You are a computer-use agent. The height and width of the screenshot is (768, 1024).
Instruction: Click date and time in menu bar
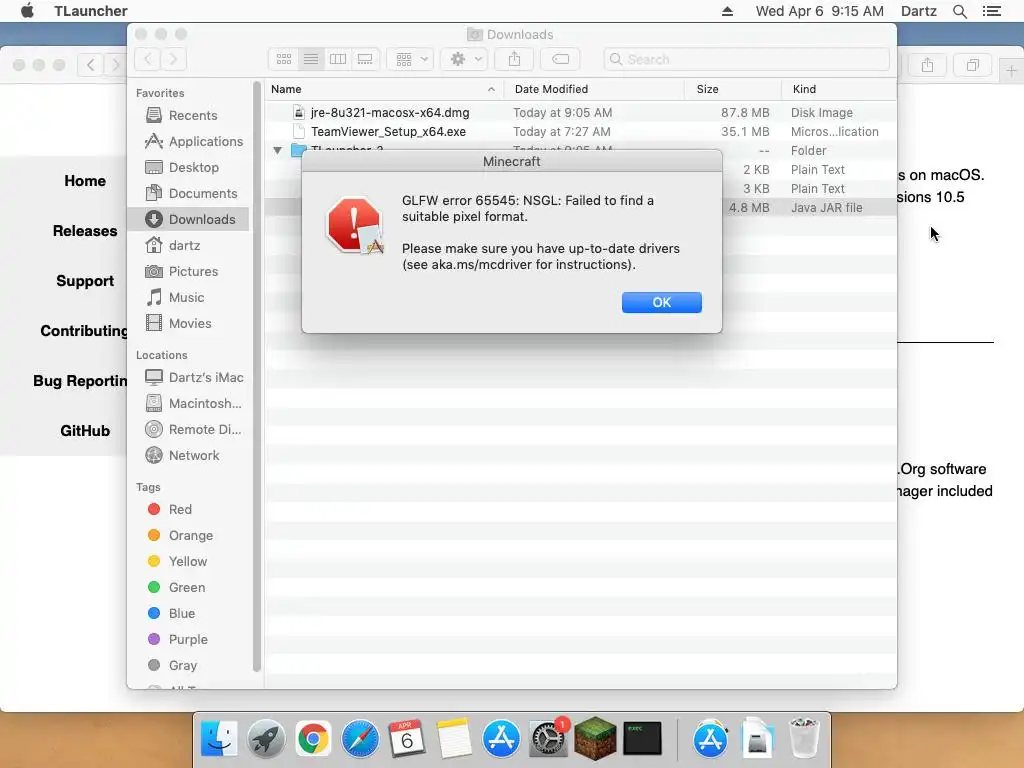[820, 11]
